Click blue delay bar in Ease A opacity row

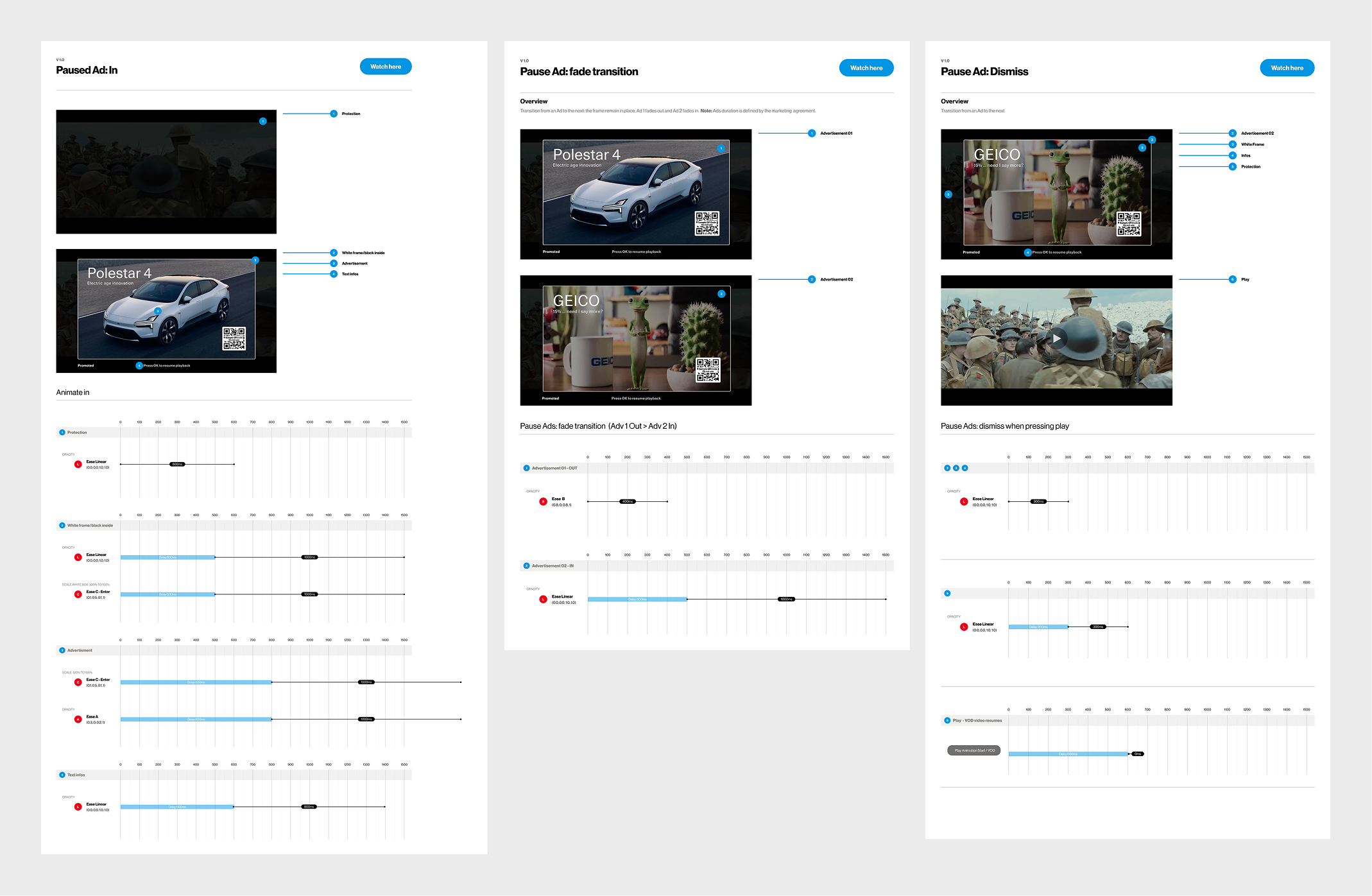click(x=196, y=719)
